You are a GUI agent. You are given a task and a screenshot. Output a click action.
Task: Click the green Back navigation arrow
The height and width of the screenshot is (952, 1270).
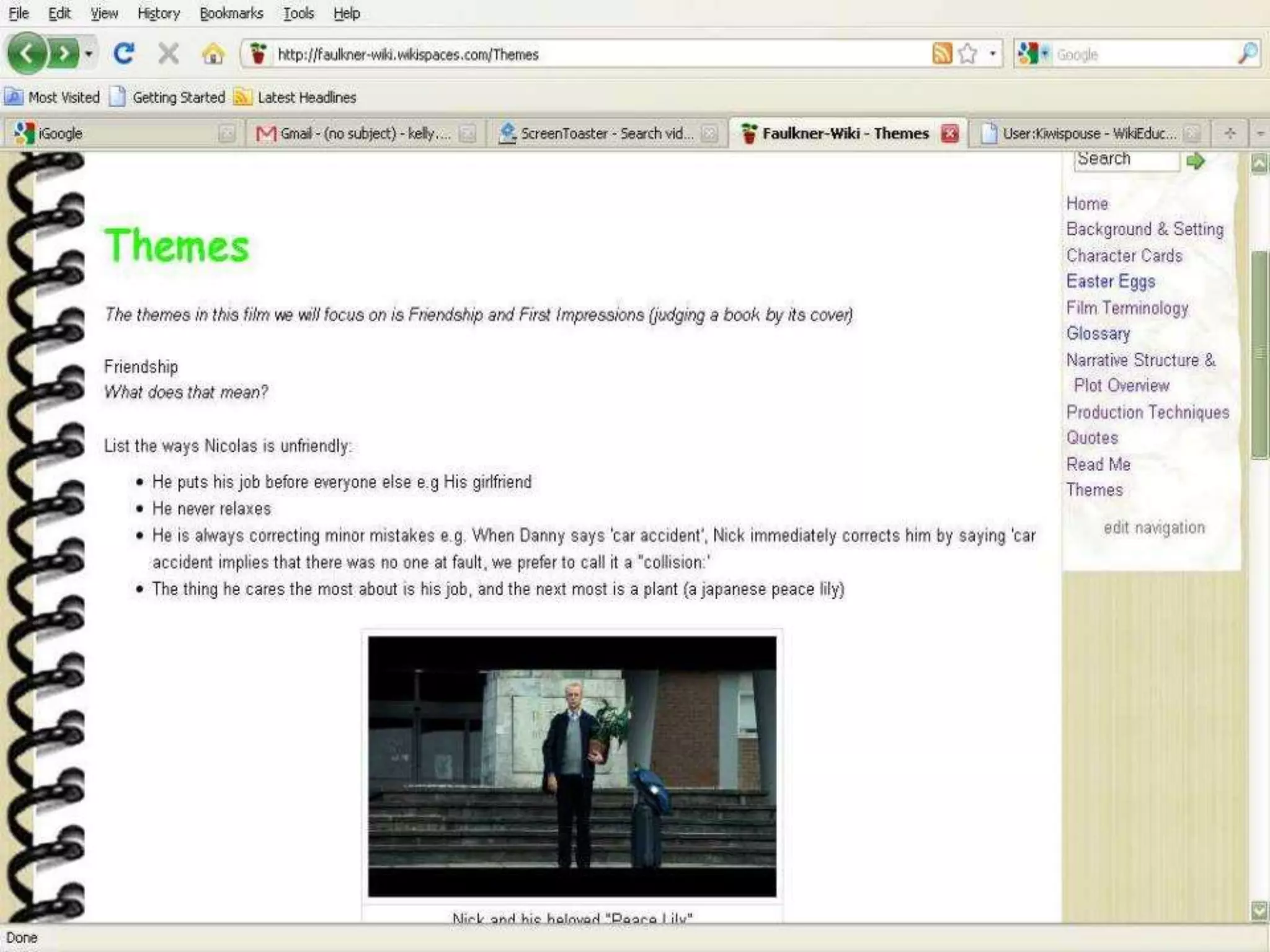click(x=26, y=54)
